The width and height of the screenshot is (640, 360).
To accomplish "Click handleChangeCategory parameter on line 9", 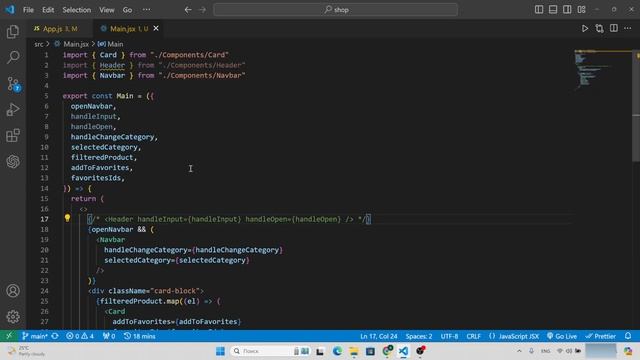I will [112, 137].
